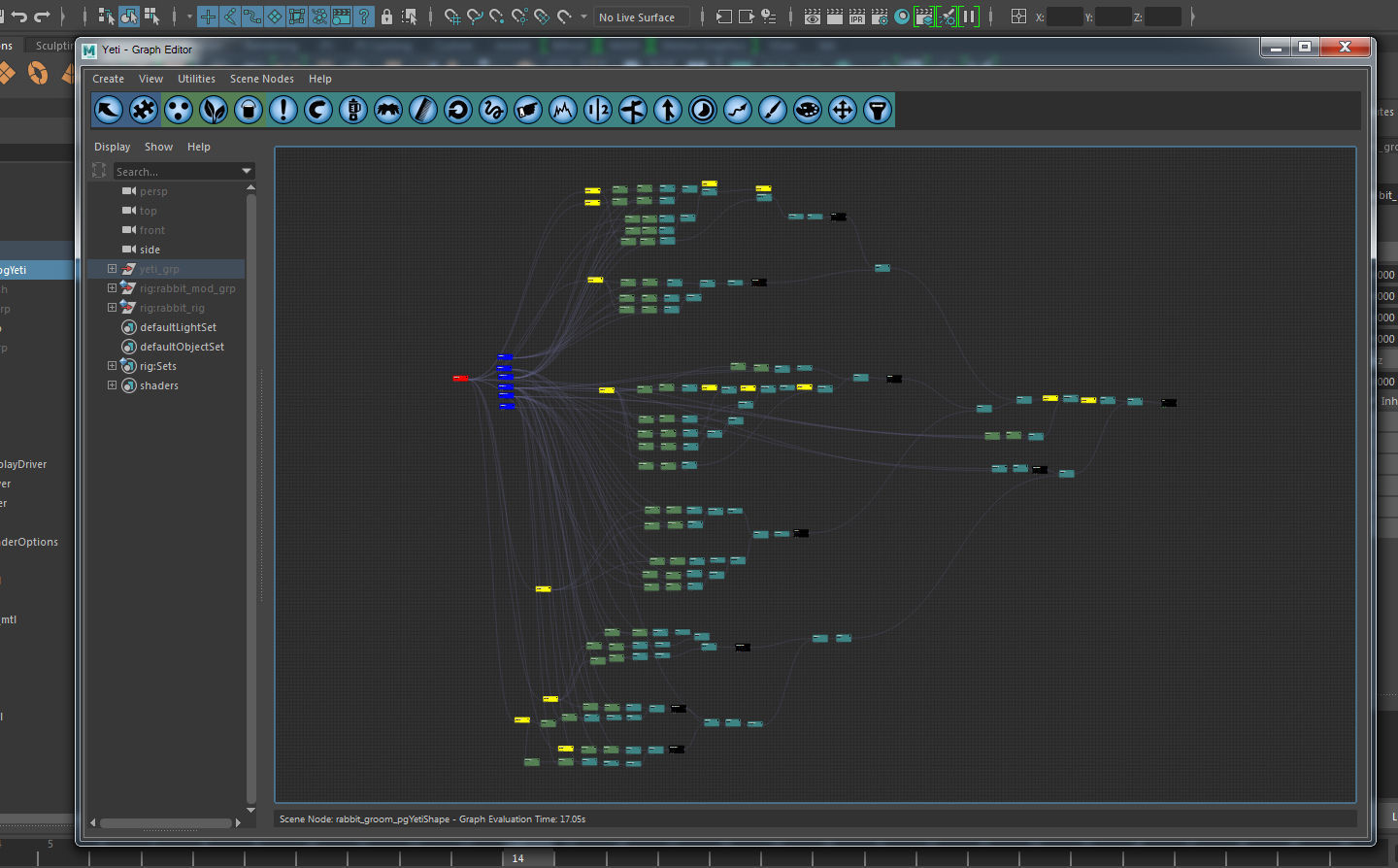This screenshot has width=1398, height=868.
Task: Click Undo arrow in Maya toolbar
Action: (18, 17)
